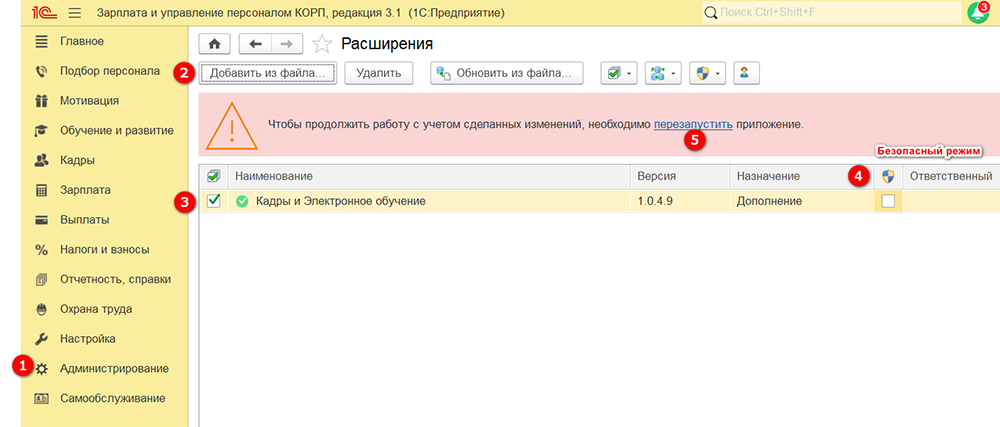
Task: Toggle safe mode checkbox for the extension row
Action: tap(888, 201)
